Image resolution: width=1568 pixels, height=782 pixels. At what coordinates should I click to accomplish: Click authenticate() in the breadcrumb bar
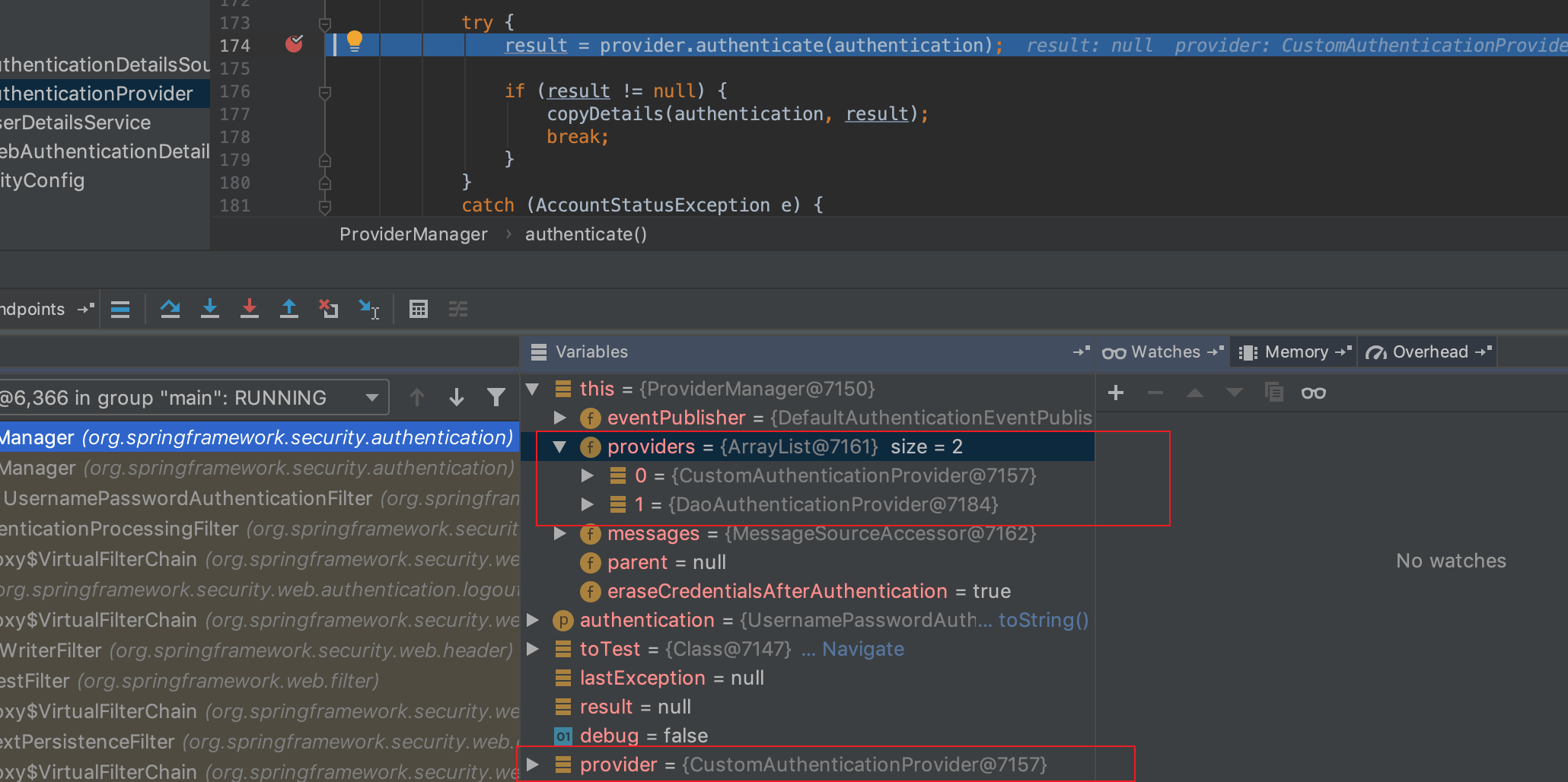coord(586,234)
